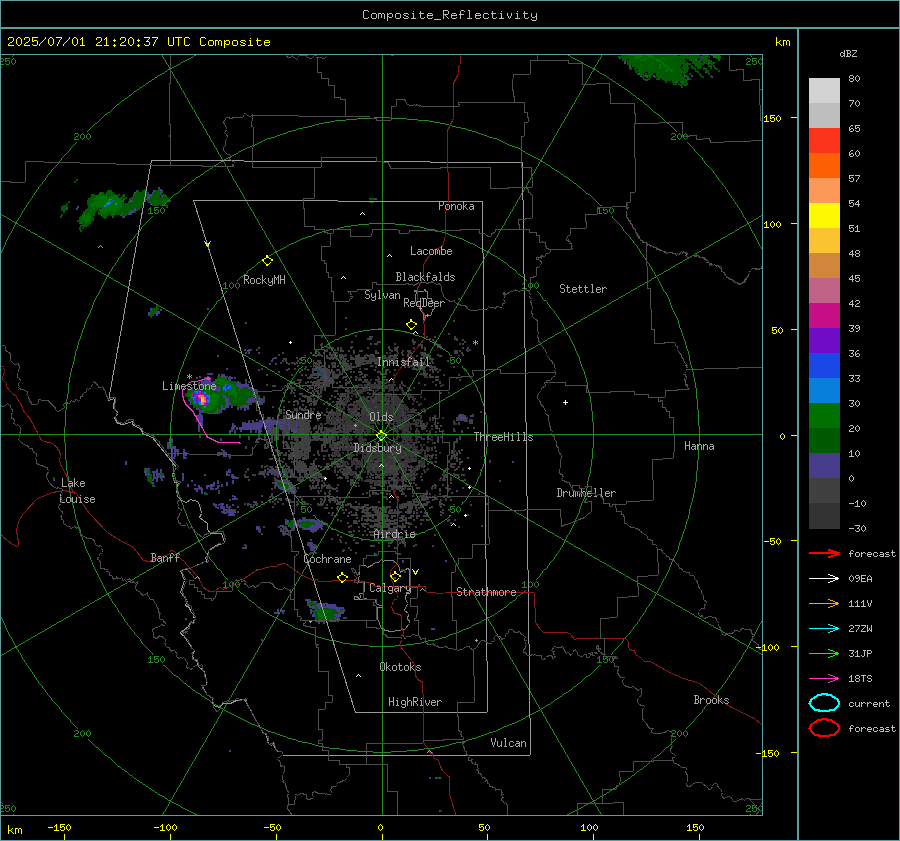Click the Brooks city label

(x=711, y=700)
